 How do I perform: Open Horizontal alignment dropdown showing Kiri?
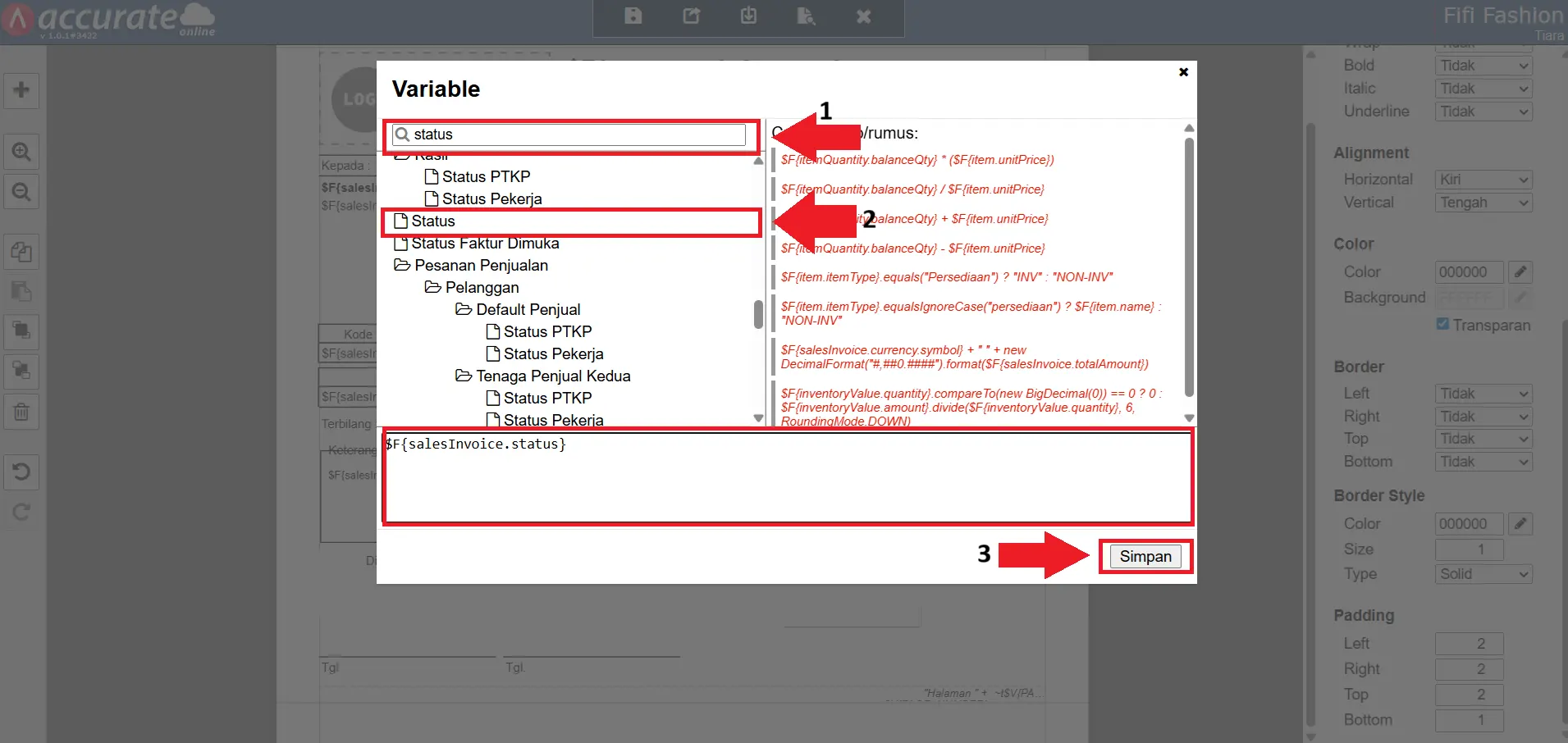(1483, 180)
